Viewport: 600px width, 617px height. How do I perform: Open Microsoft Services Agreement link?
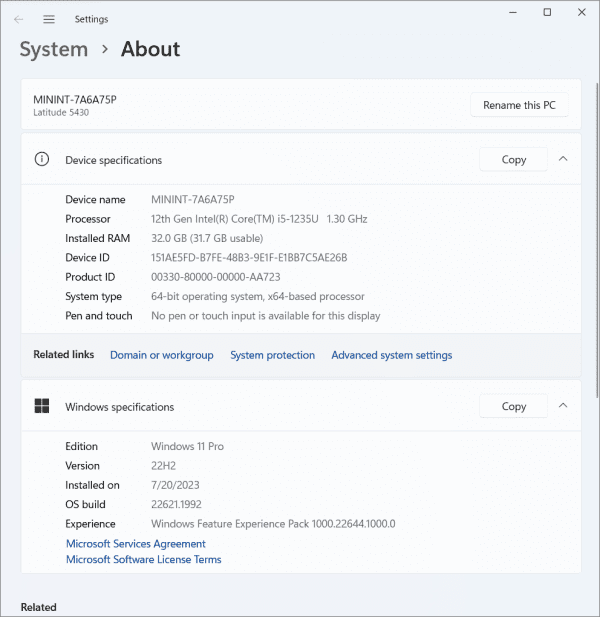pyautogui.click(x=136, y=544)
